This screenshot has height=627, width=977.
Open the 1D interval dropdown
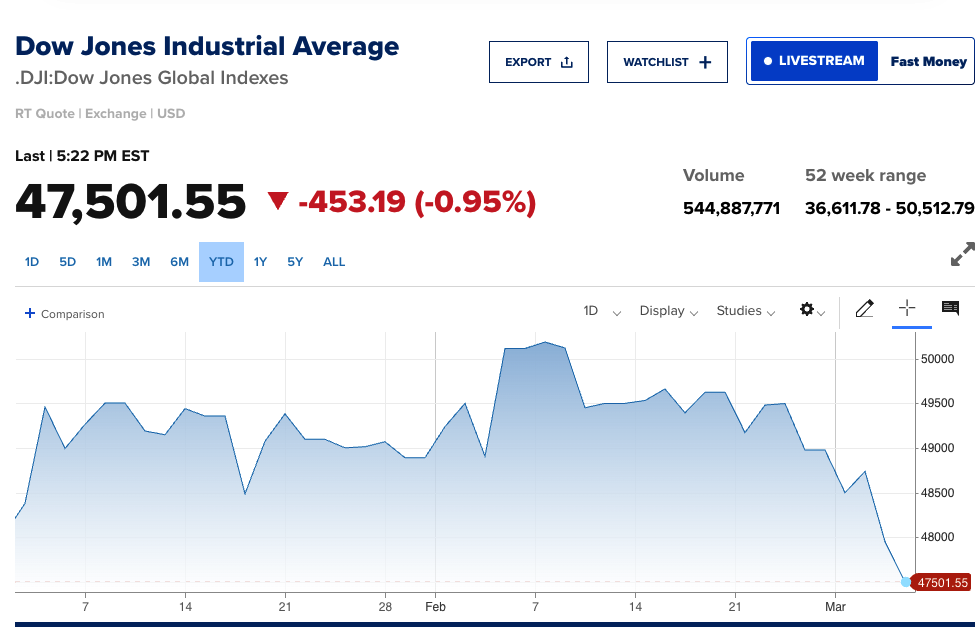click(602, 311)
